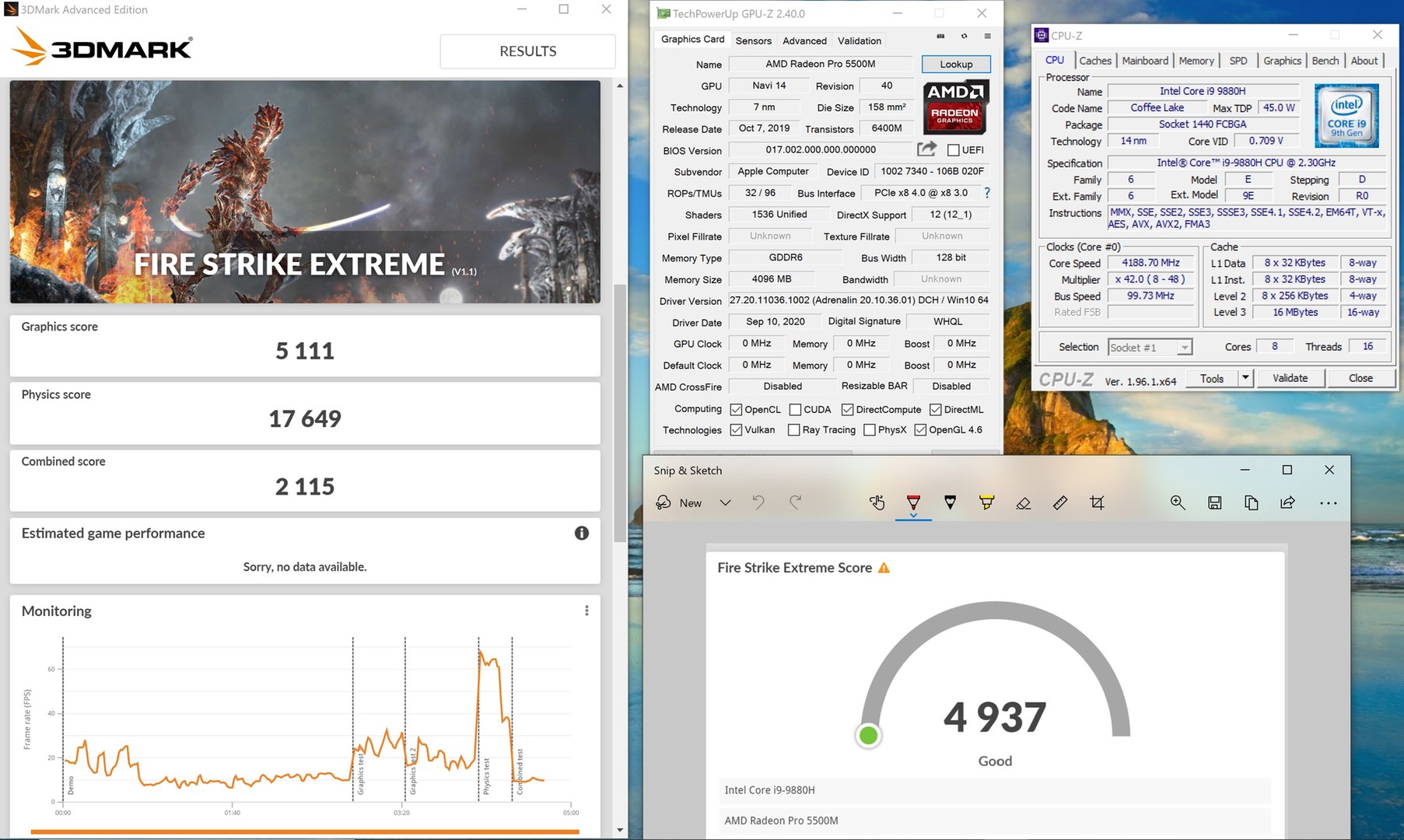Switch to Validation tab in GPU-Z
Image resolution: width=1404 pixels, height=840 pixels.
coord(859,40)
